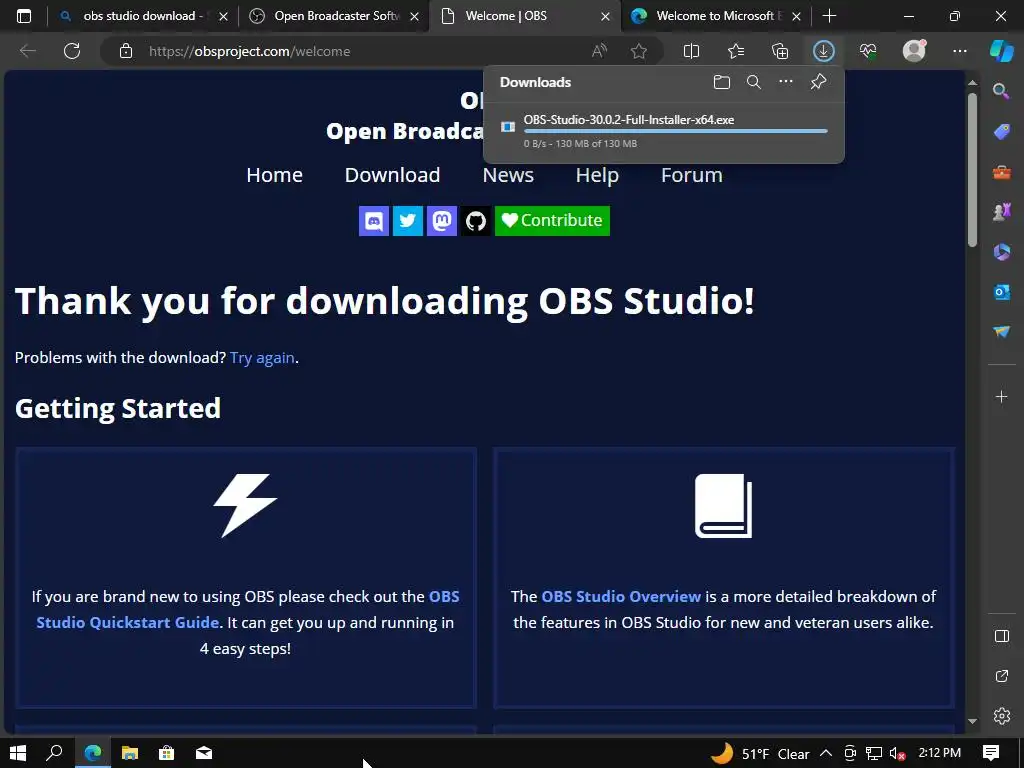Open Microsoft Store from taskbar
This screenshot has height=768, width=1024.
(x=167, y=753)
